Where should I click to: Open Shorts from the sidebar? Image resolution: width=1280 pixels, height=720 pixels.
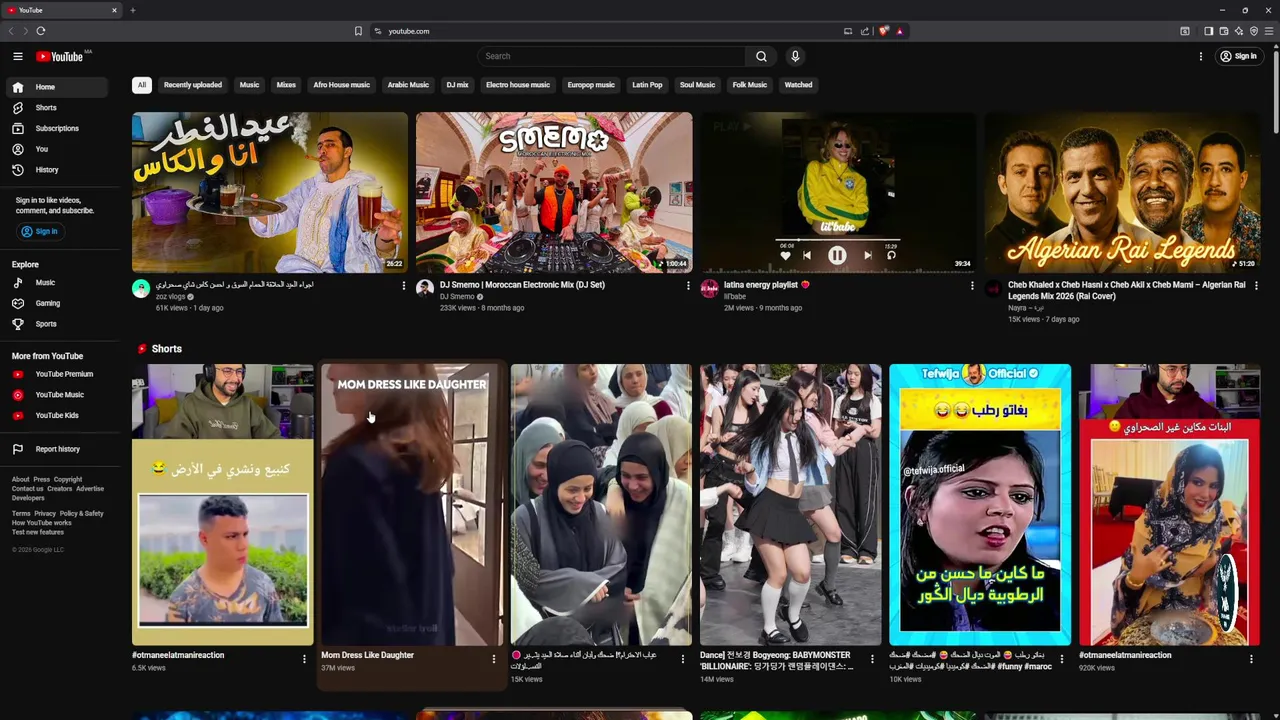coord(56,108)
